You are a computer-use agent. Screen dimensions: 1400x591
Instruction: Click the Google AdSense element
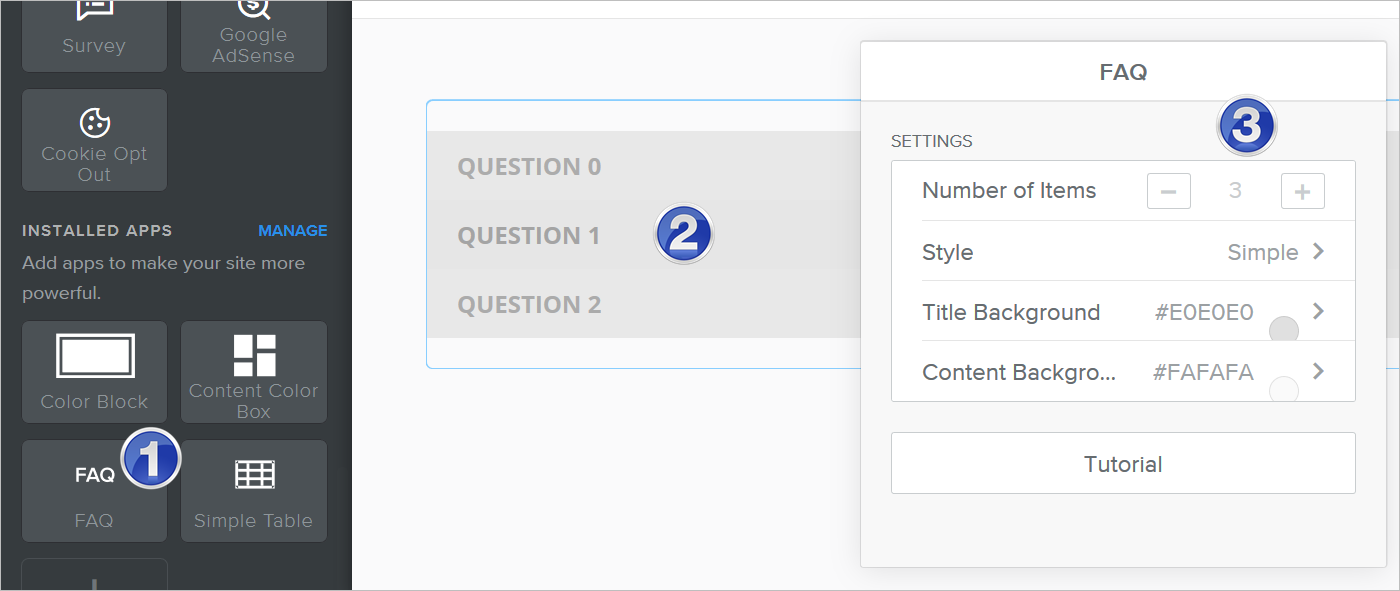pos(253,35)
